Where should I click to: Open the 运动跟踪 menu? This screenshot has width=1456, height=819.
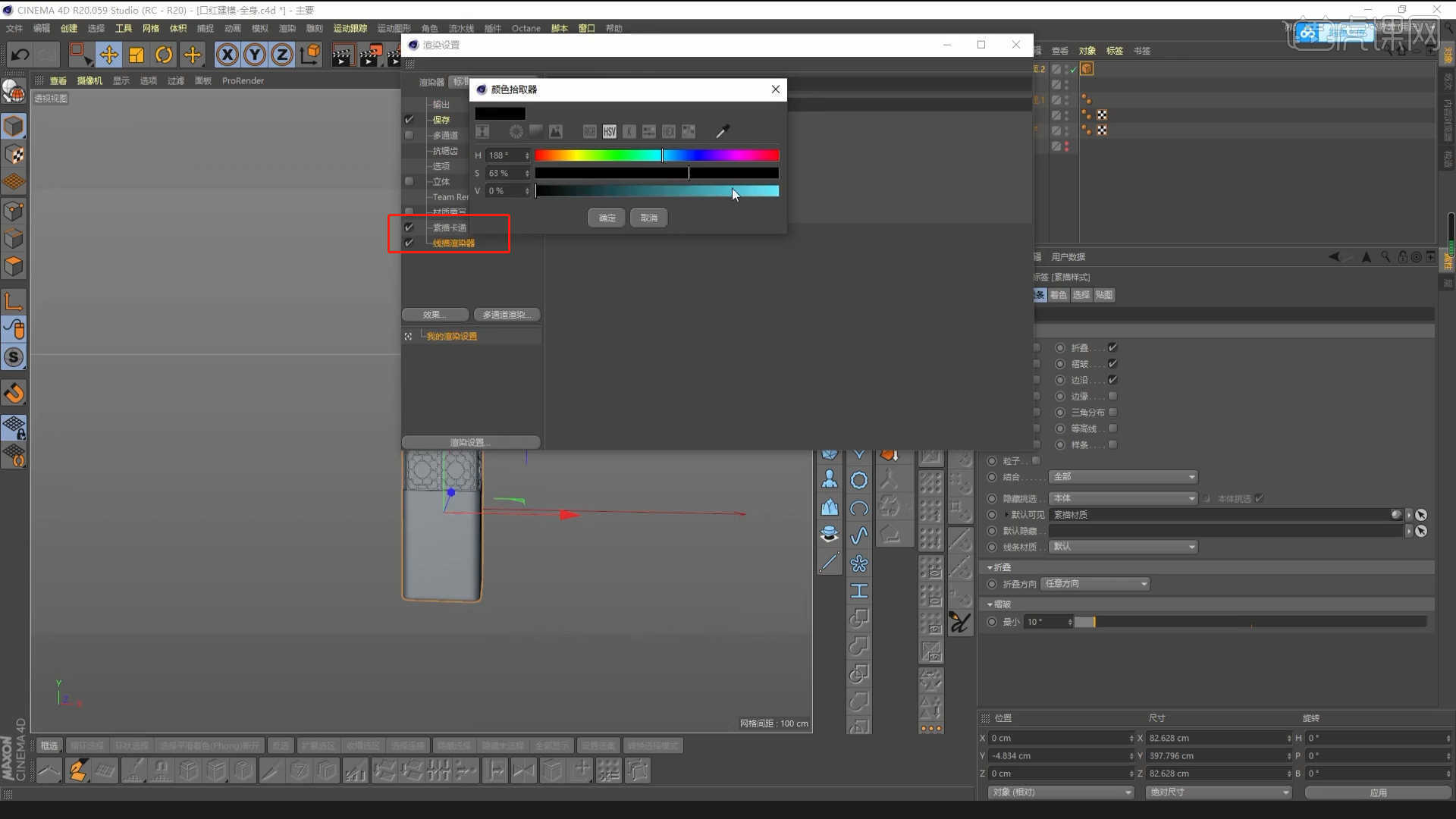pyautogui.click(x=350, y=28)
